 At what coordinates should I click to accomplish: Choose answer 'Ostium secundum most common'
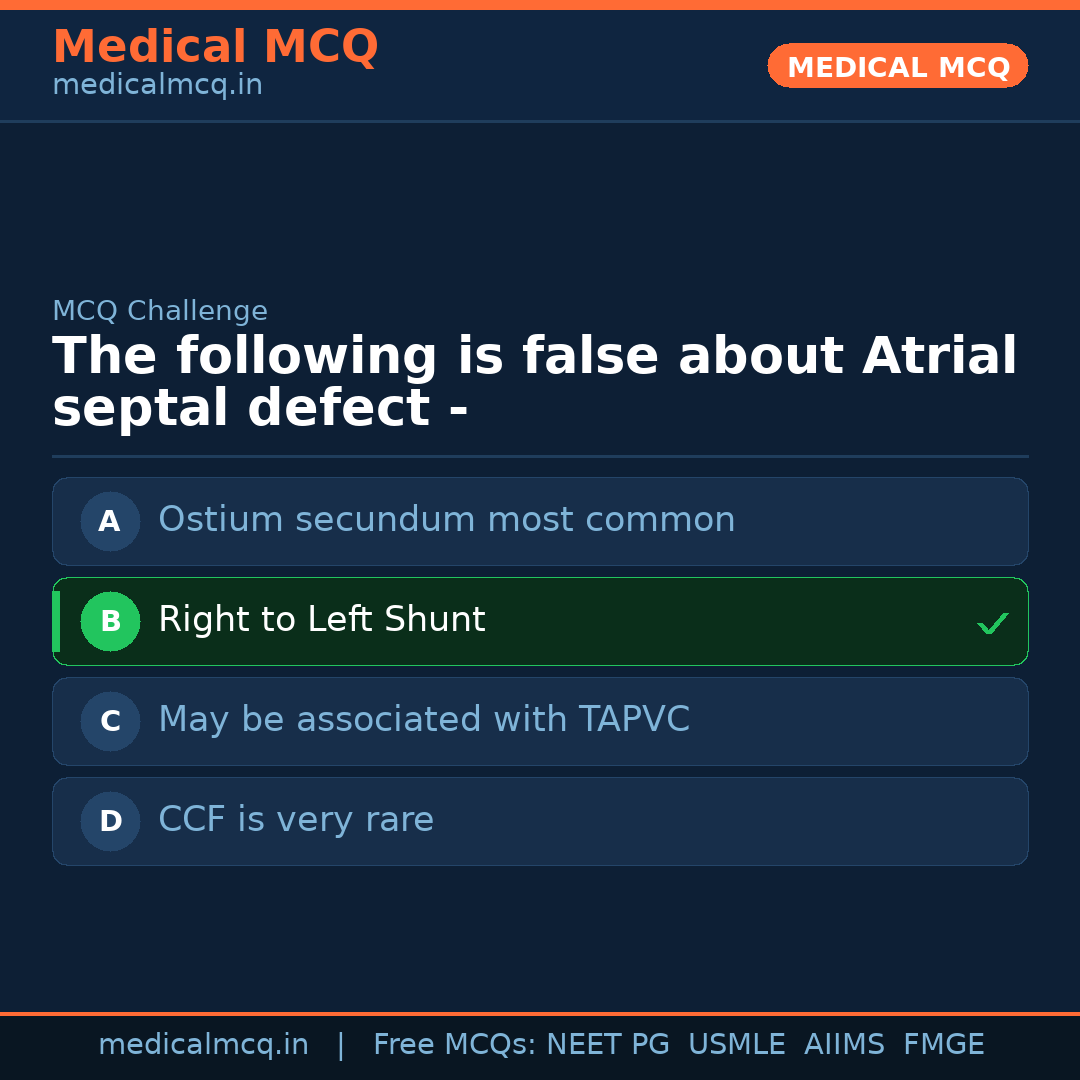pyautogui.click(x=446, y=520)
